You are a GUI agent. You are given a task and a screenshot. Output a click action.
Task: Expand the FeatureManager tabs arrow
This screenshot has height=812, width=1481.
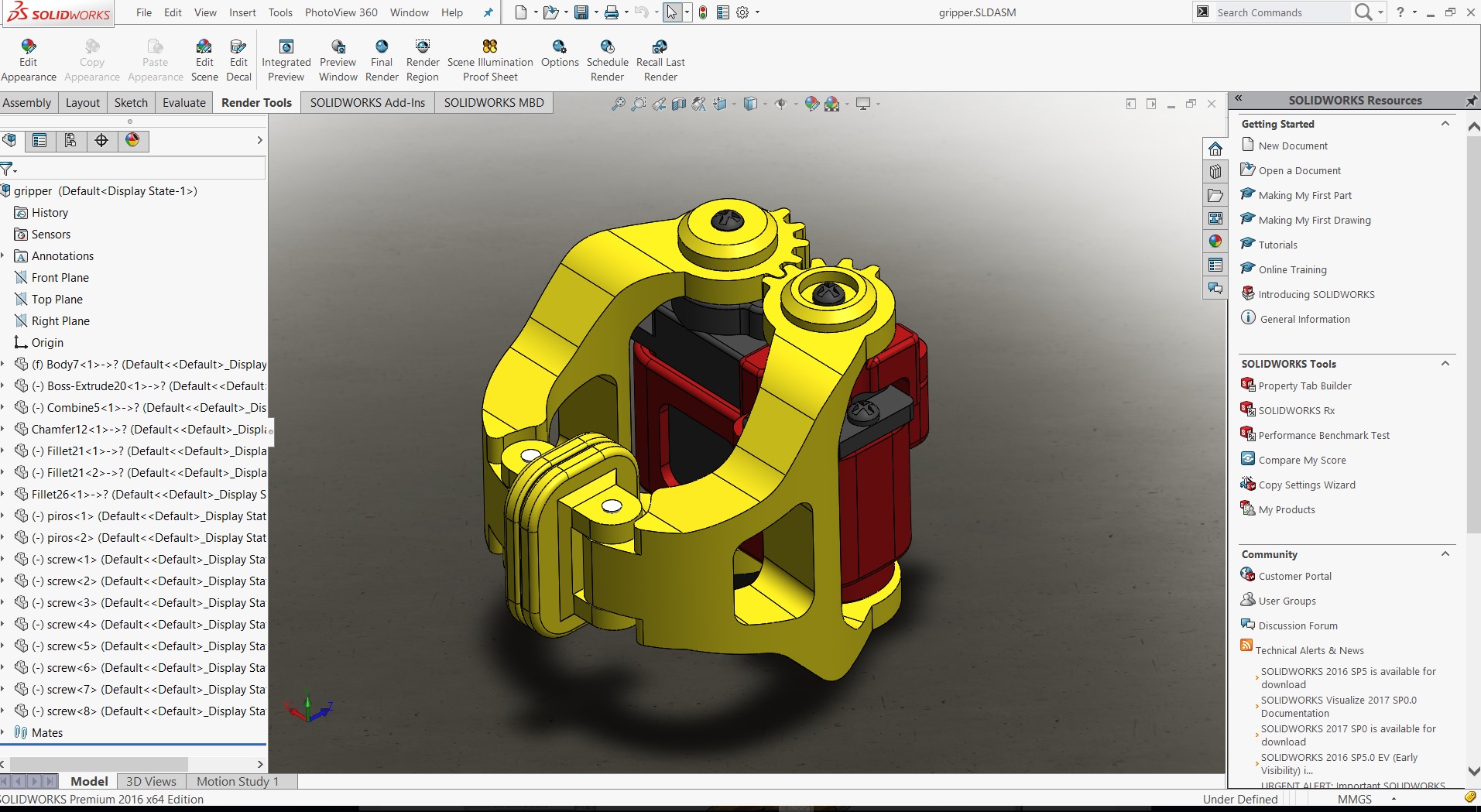coord(259,140)
